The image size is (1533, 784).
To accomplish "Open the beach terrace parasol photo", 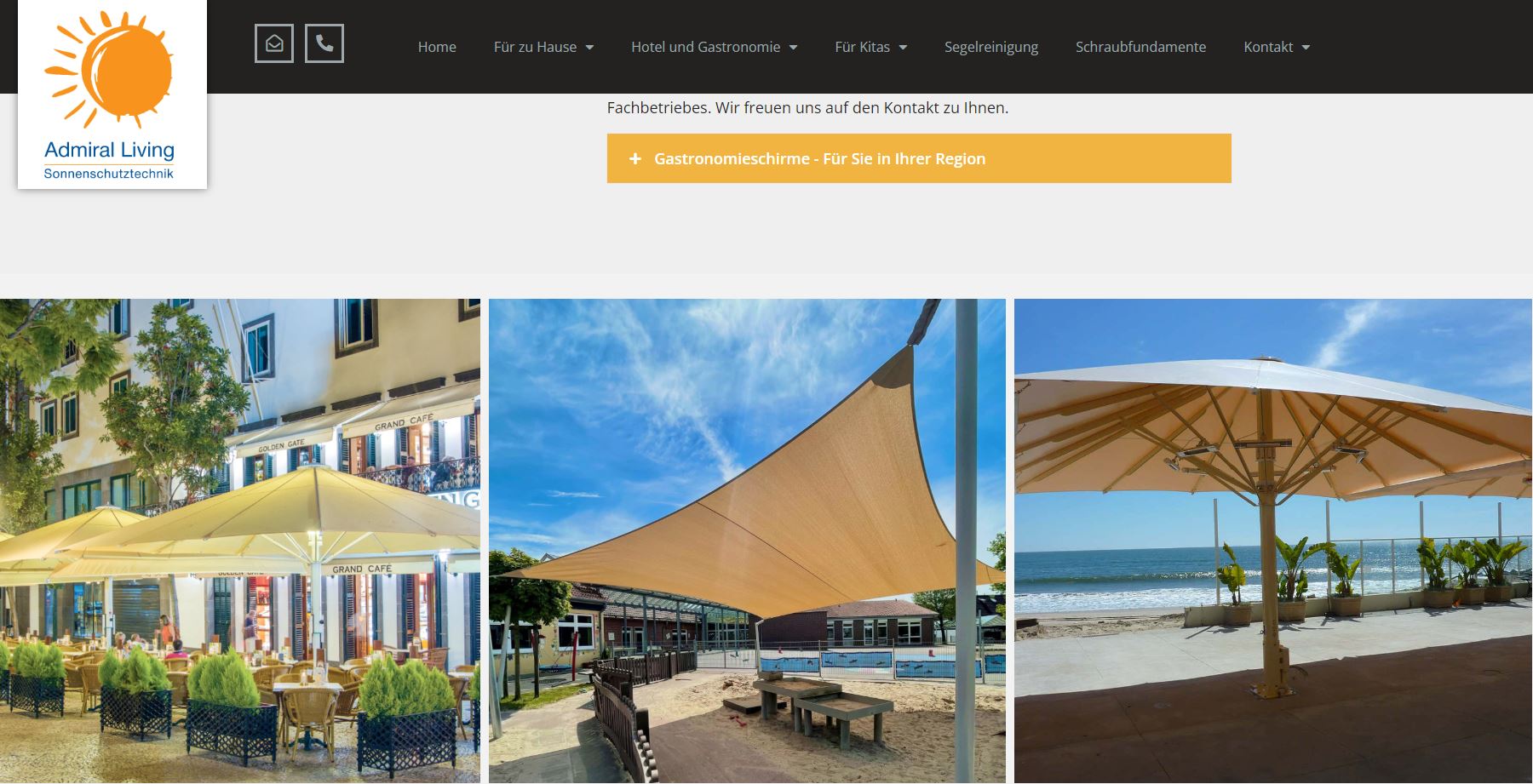I will (x=1273, y=541).
